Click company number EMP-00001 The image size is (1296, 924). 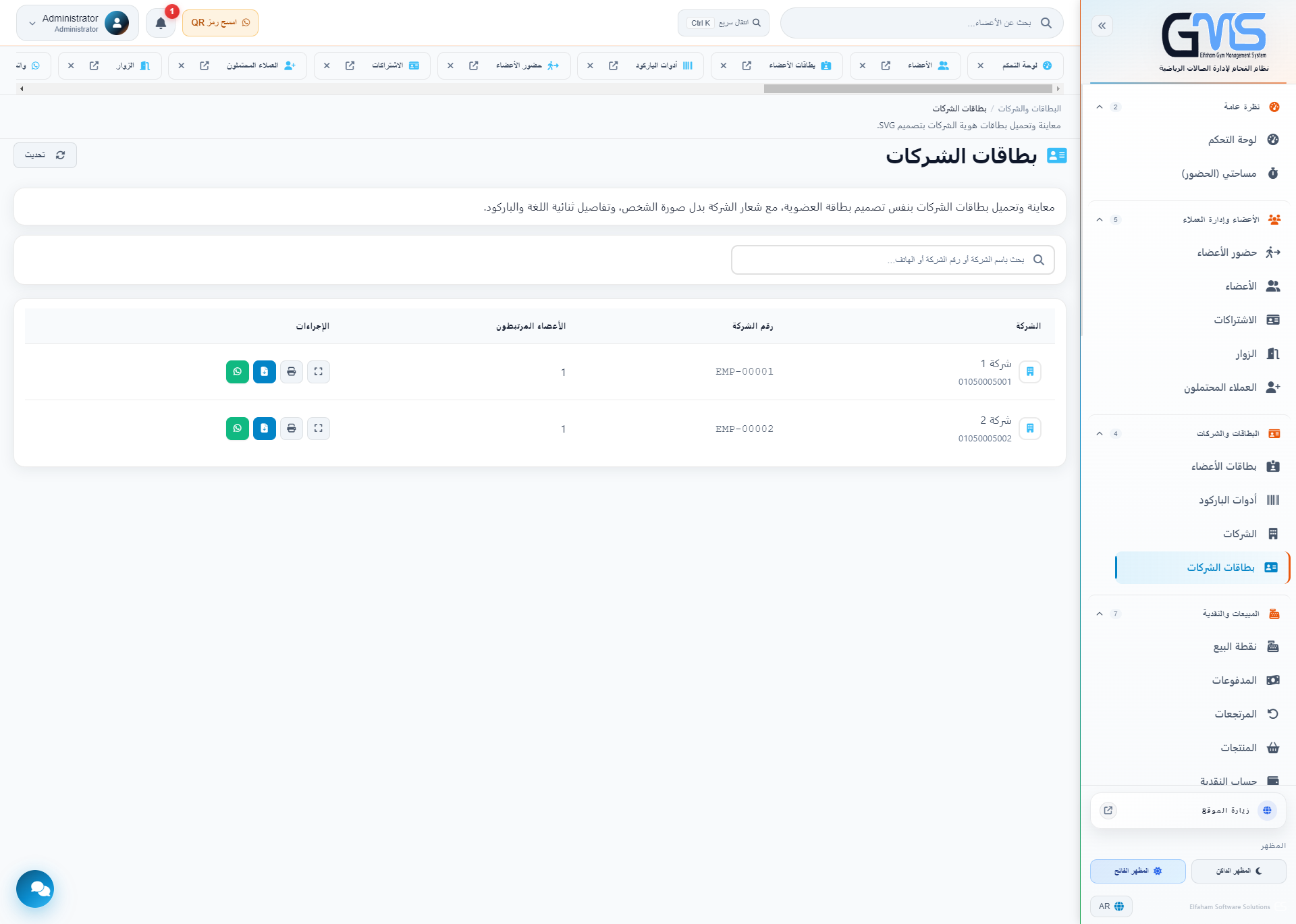(x=745, y=372)
